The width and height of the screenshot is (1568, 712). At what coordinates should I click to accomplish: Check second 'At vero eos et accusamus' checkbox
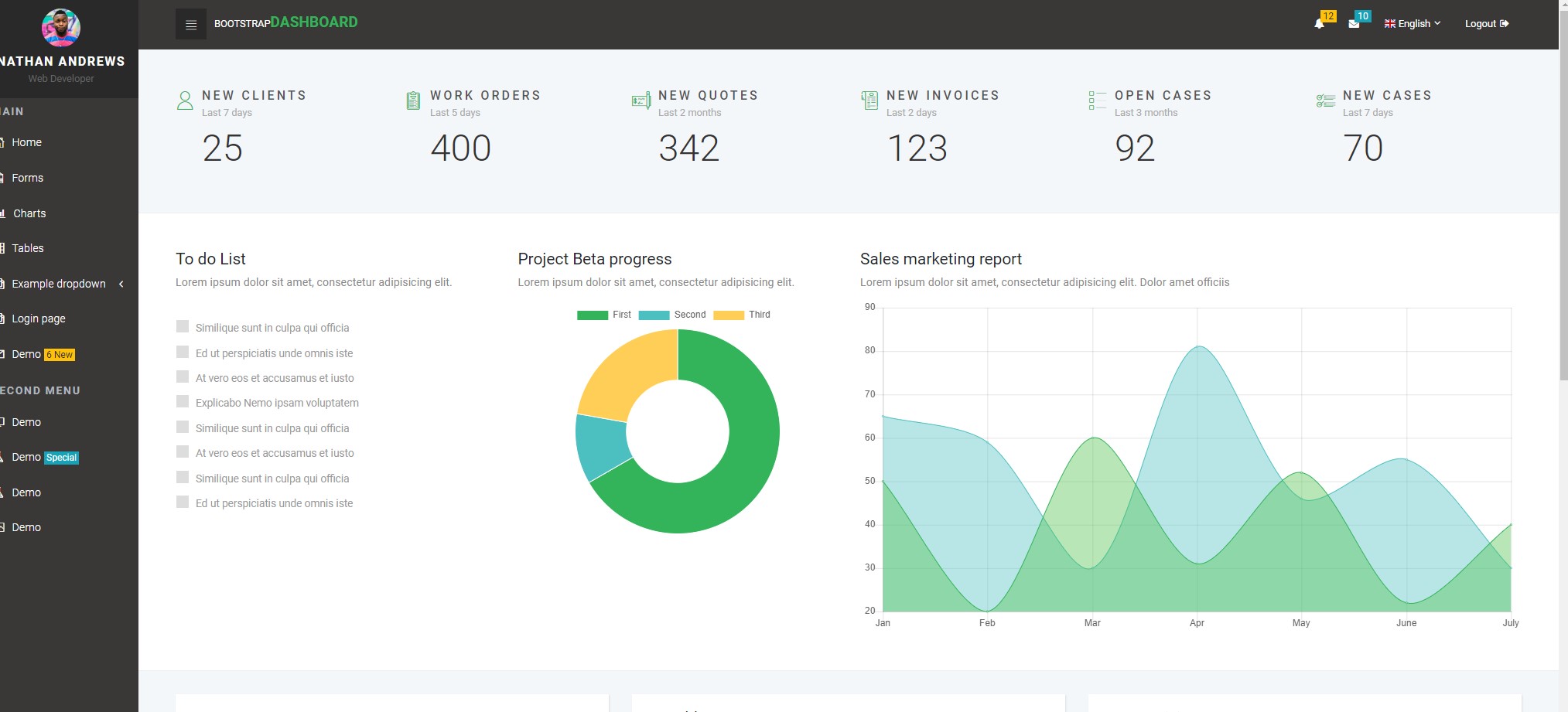tap(183, 451)
